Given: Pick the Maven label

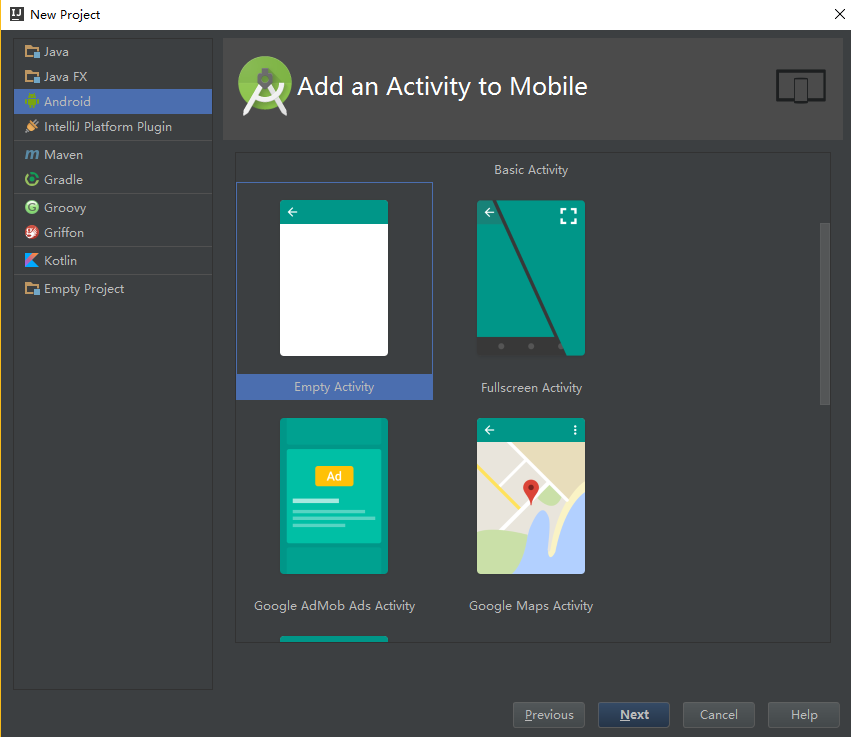Looking at the screenshot, I should coord(63,155).
